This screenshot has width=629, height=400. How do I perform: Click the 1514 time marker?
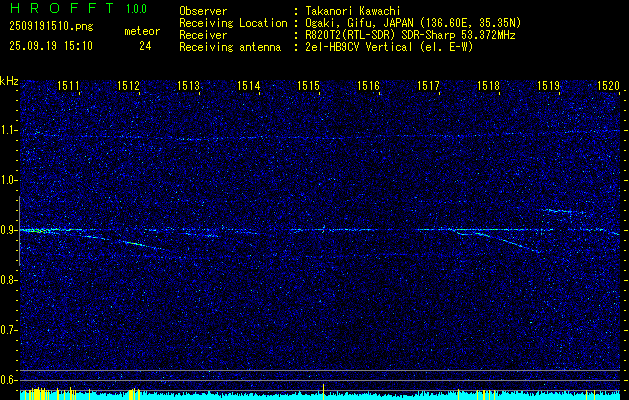tap(248, 85)
